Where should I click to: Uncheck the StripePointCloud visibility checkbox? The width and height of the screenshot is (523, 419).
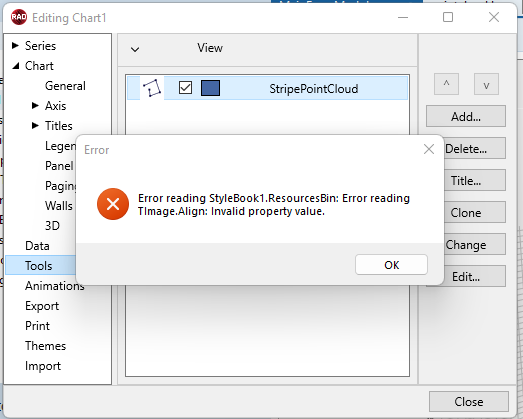(x=185, y=88)
